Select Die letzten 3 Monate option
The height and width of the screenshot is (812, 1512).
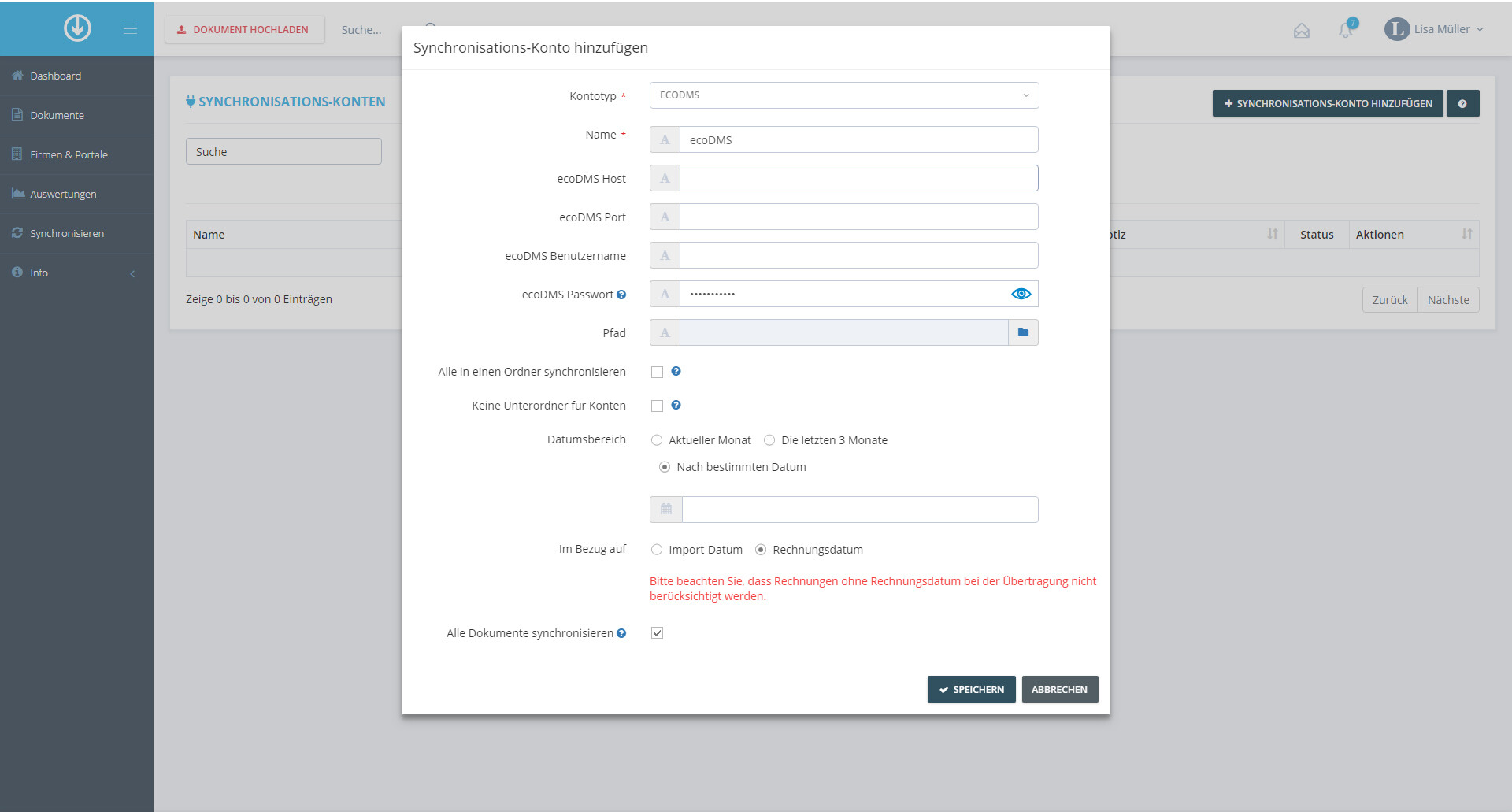point(769,440)
